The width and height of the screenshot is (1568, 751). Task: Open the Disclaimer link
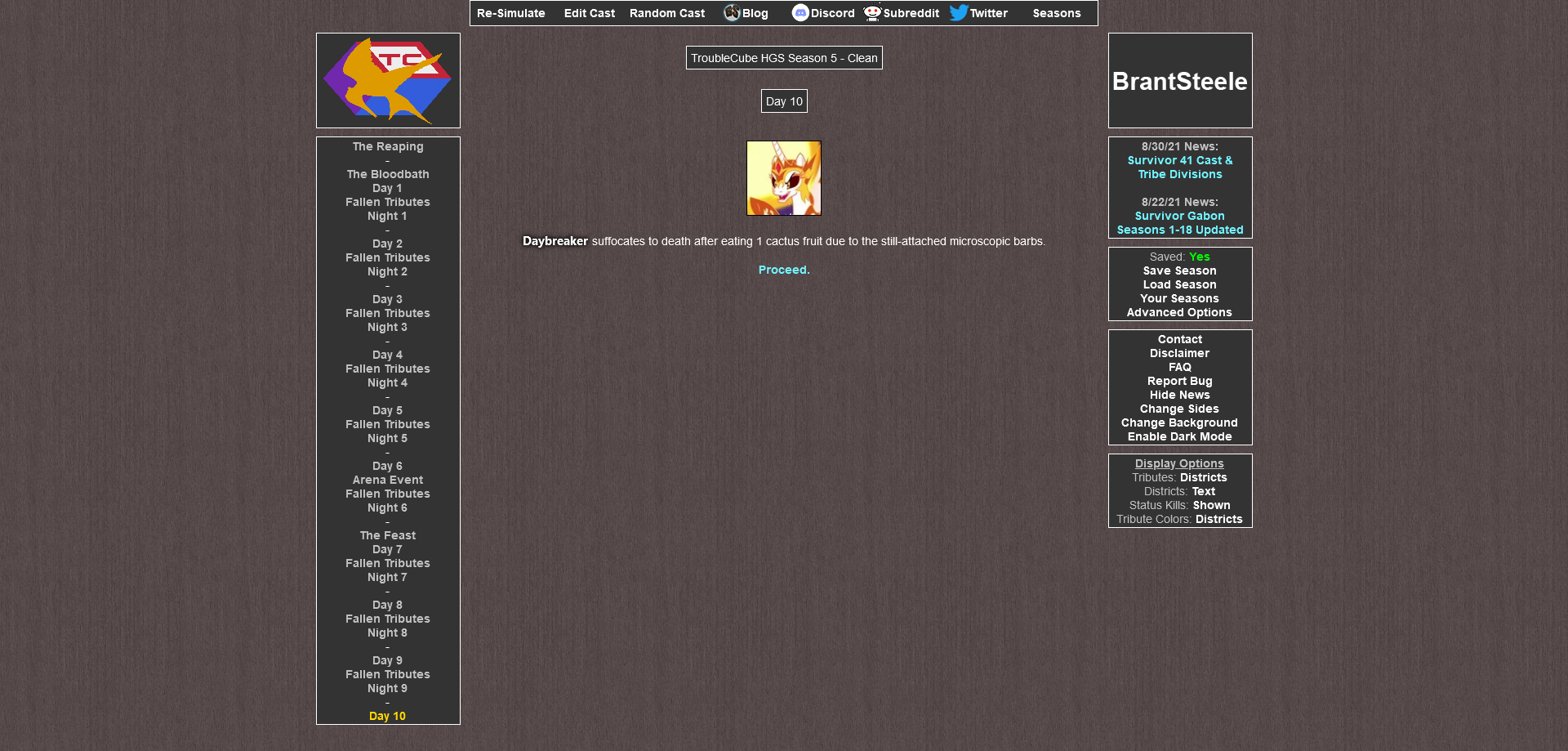[x=1180, y=353]
